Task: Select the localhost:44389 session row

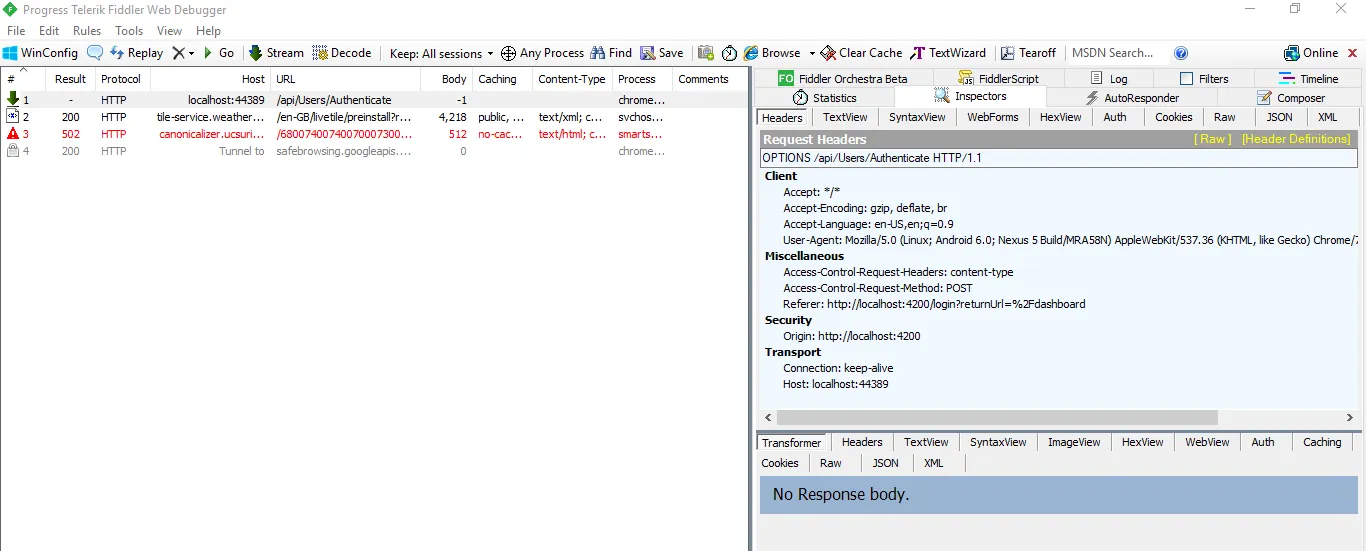Action: click(374, 99)
